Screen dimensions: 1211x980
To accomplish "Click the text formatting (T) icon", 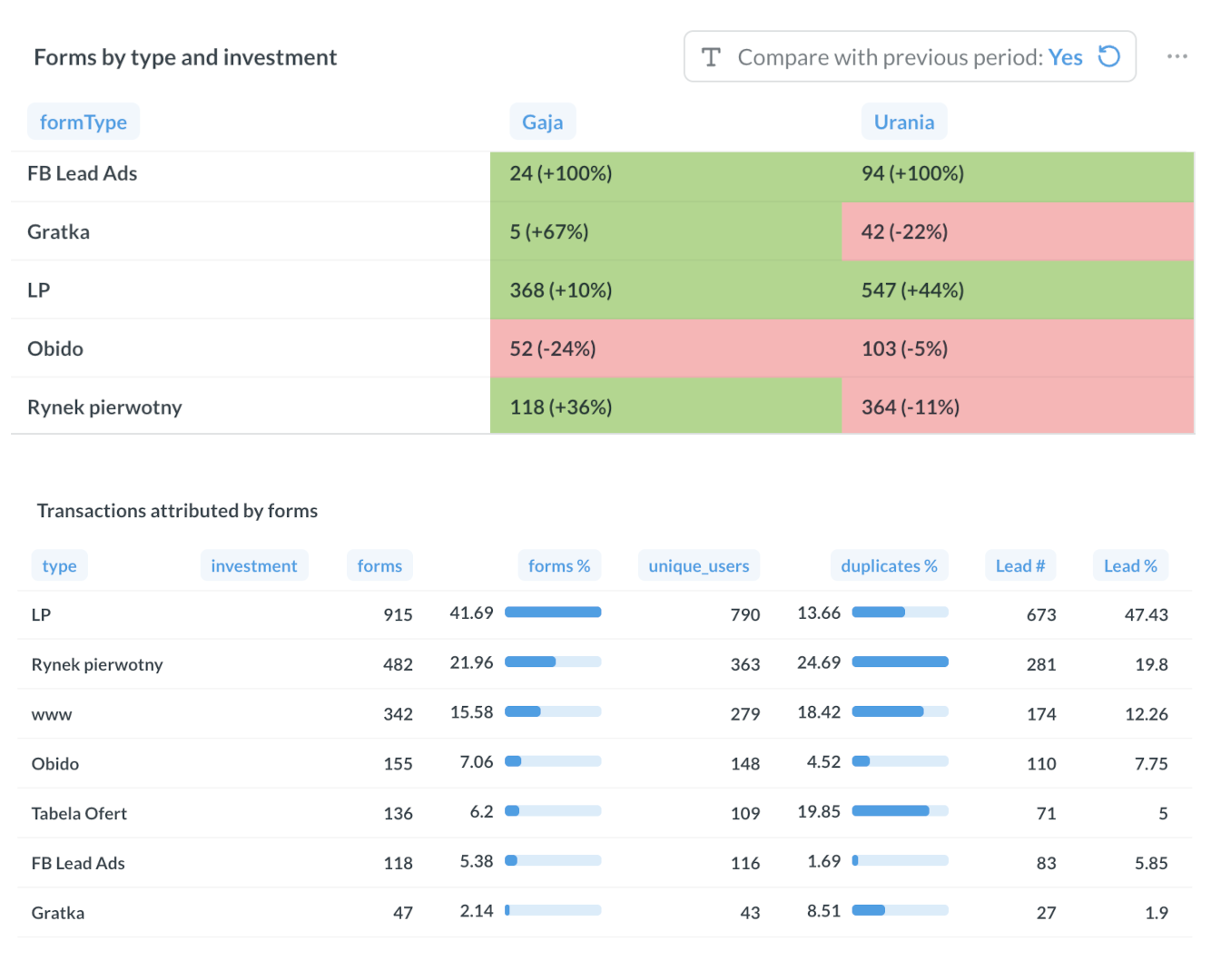I will [710, 56].
